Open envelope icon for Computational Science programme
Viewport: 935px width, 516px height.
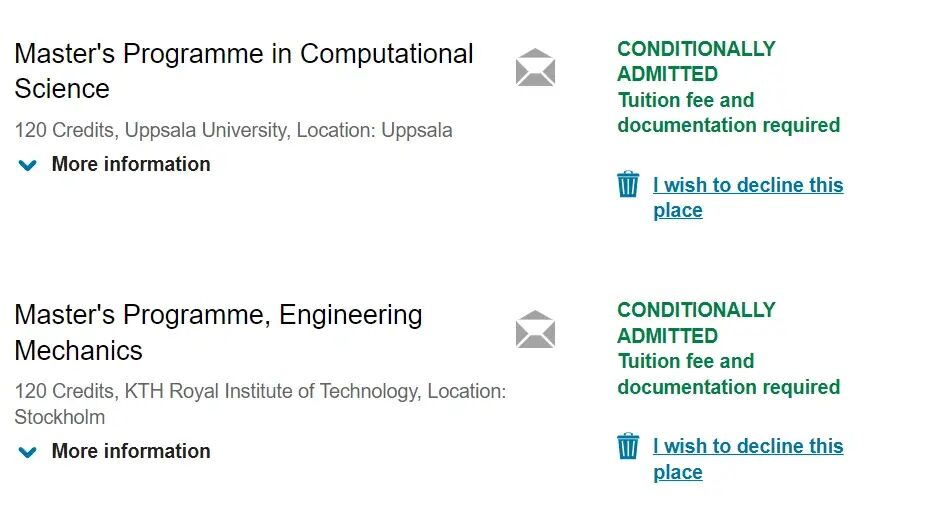pyautogui.click(x=535, y=67)
